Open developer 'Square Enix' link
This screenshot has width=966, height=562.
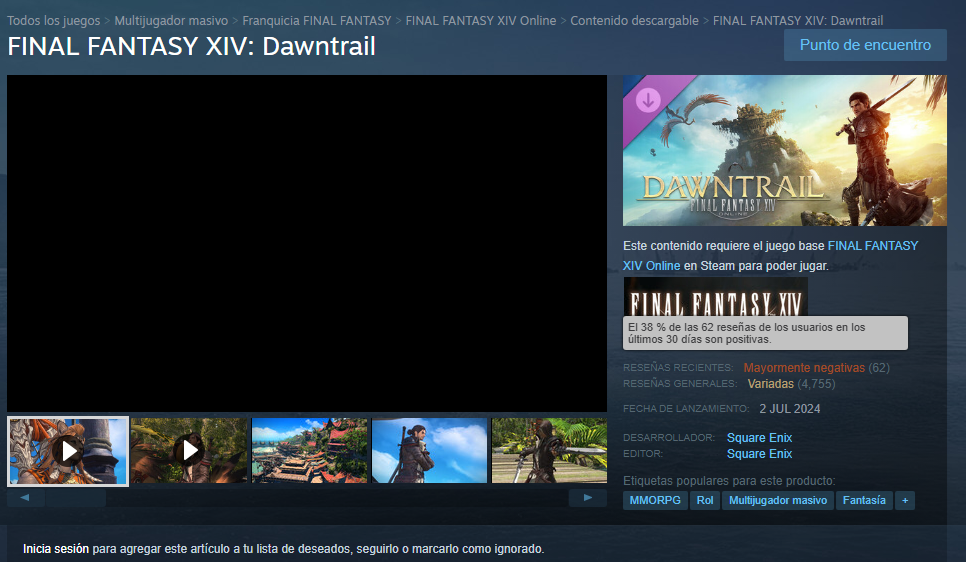click(759, 438)
